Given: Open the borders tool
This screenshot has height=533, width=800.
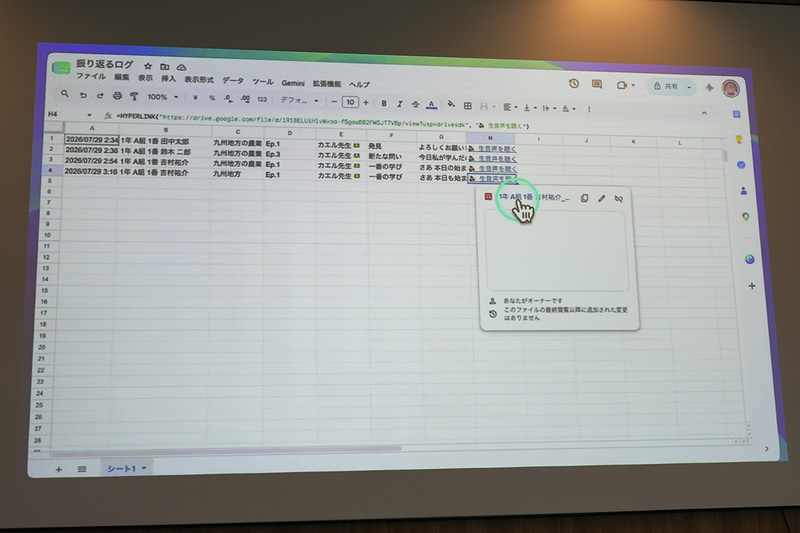Looking at the screenshot, I should click(467, 106).
